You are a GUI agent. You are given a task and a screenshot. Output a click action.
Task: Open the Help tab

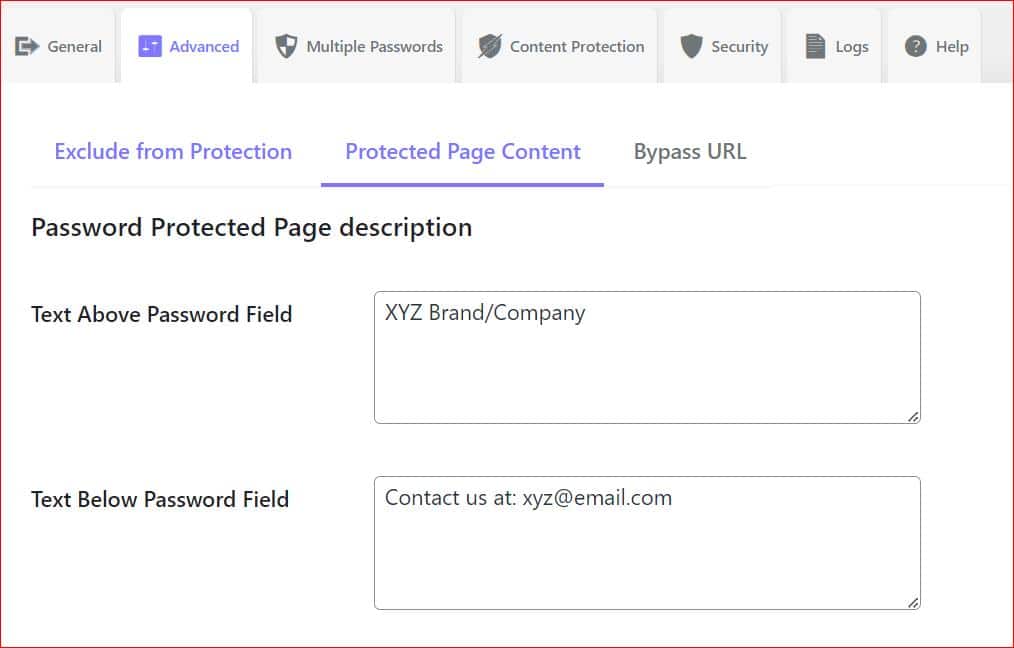click(936, 45)
